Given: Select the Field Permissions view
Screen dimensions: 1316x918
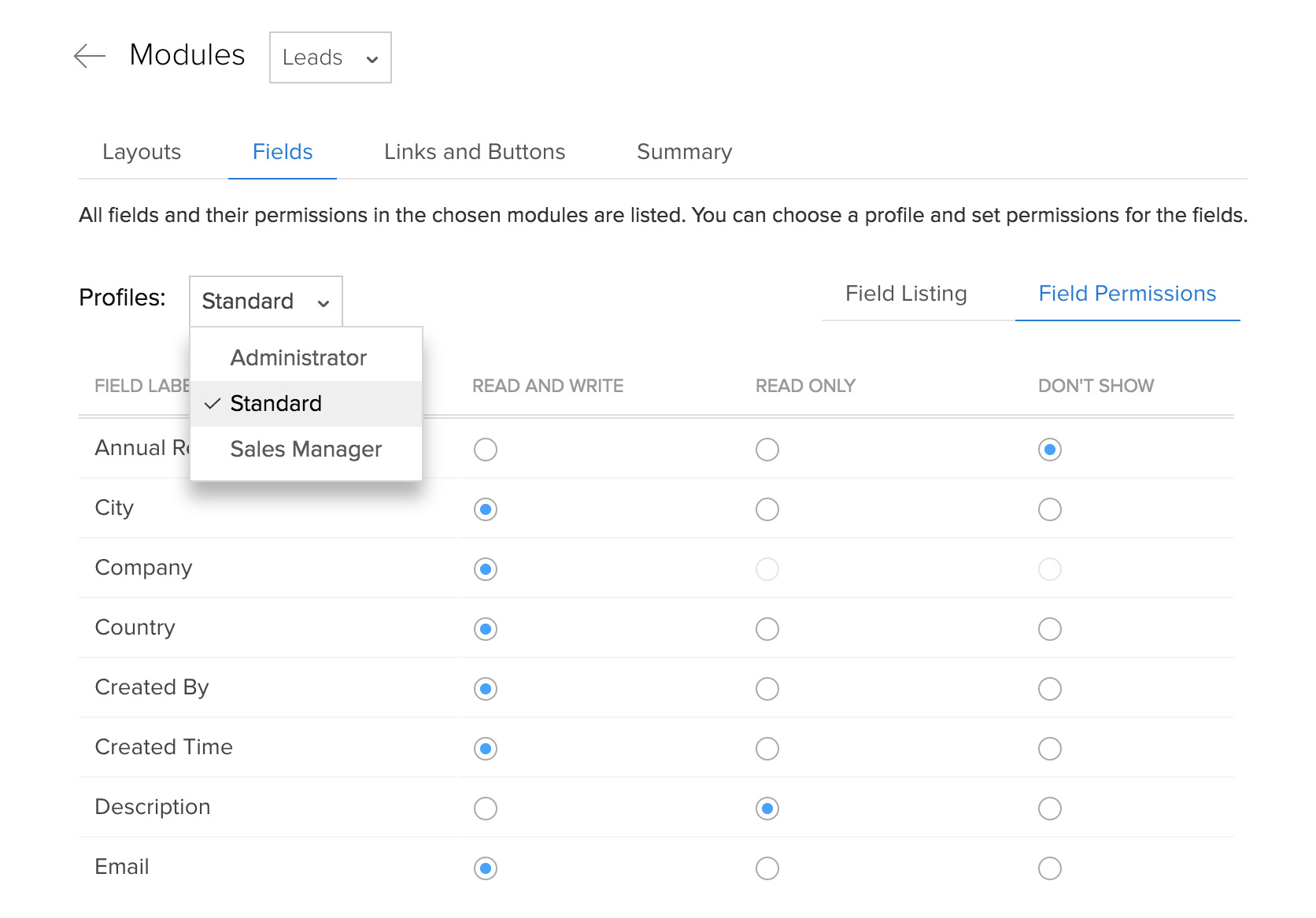Looking at the screenshot, I should pyautogui.click(x=1127, y=294).
